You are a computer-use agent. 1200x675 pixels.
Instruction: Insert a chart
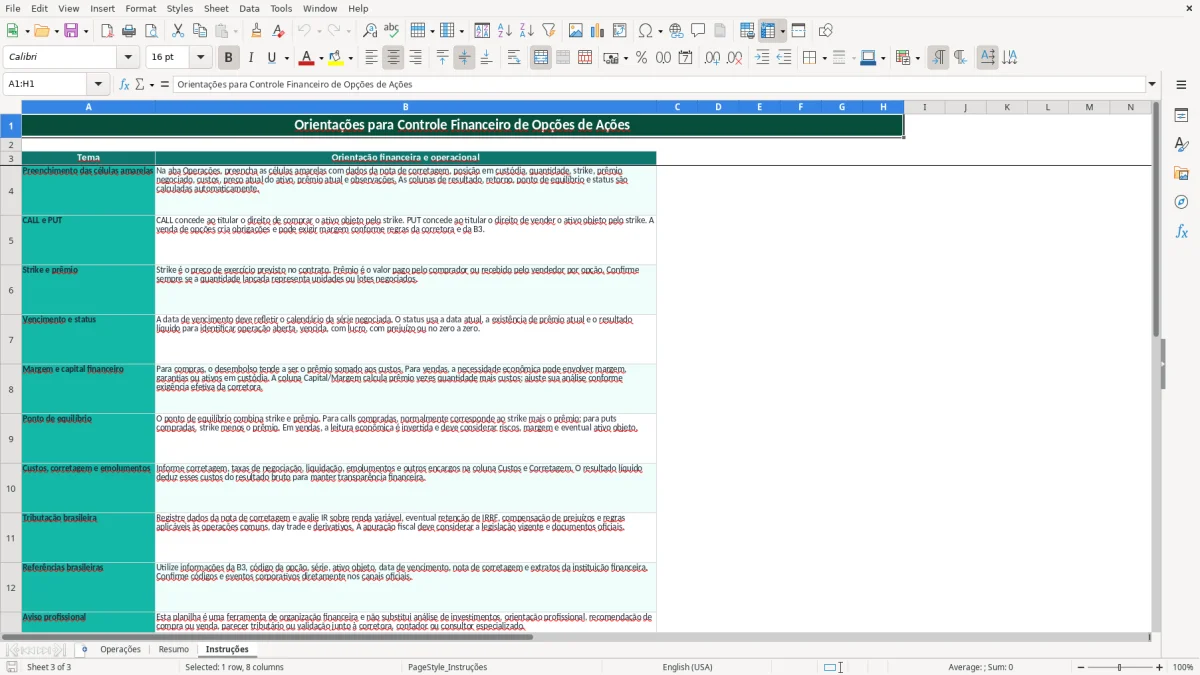[598, 31]
